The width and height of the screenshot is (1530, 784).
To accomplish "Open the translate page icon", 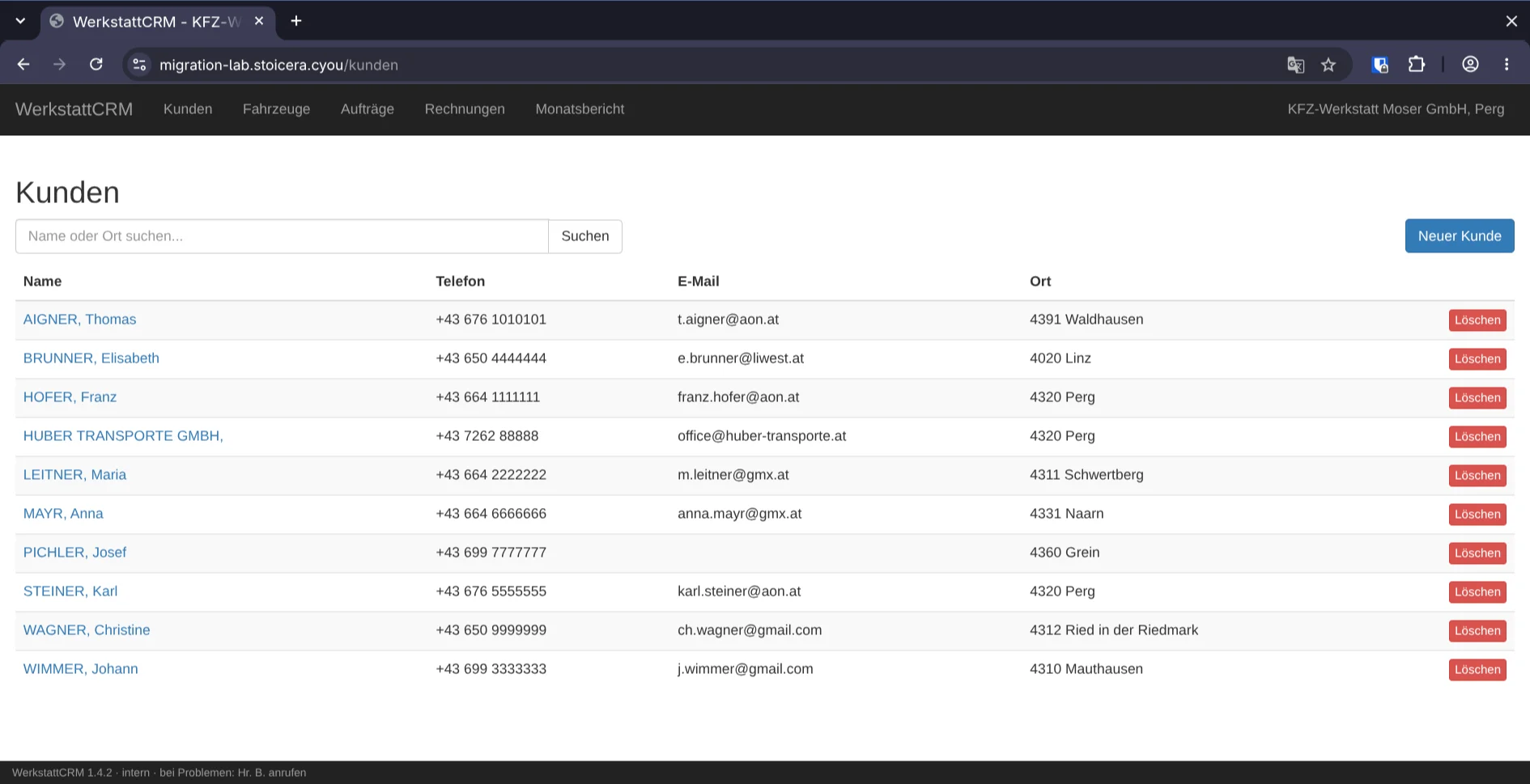I will (x=1295, y=65).
